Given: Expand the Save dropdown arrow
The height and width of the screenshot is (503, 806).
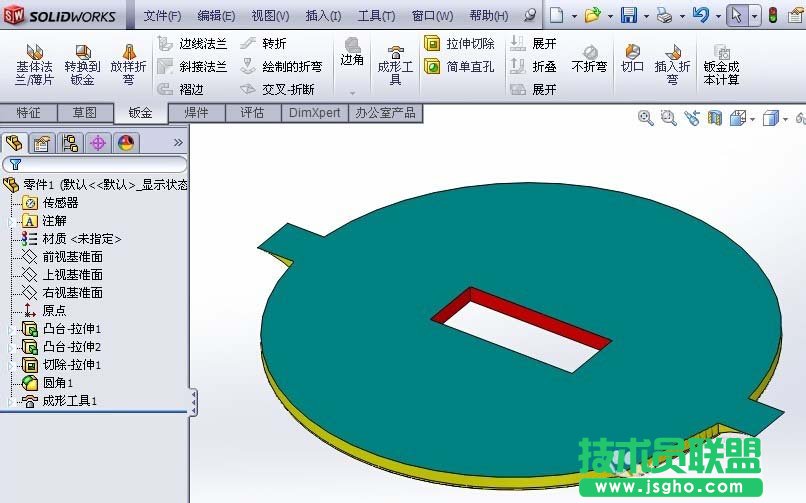Looking at the screenshot, I should 646,16.
